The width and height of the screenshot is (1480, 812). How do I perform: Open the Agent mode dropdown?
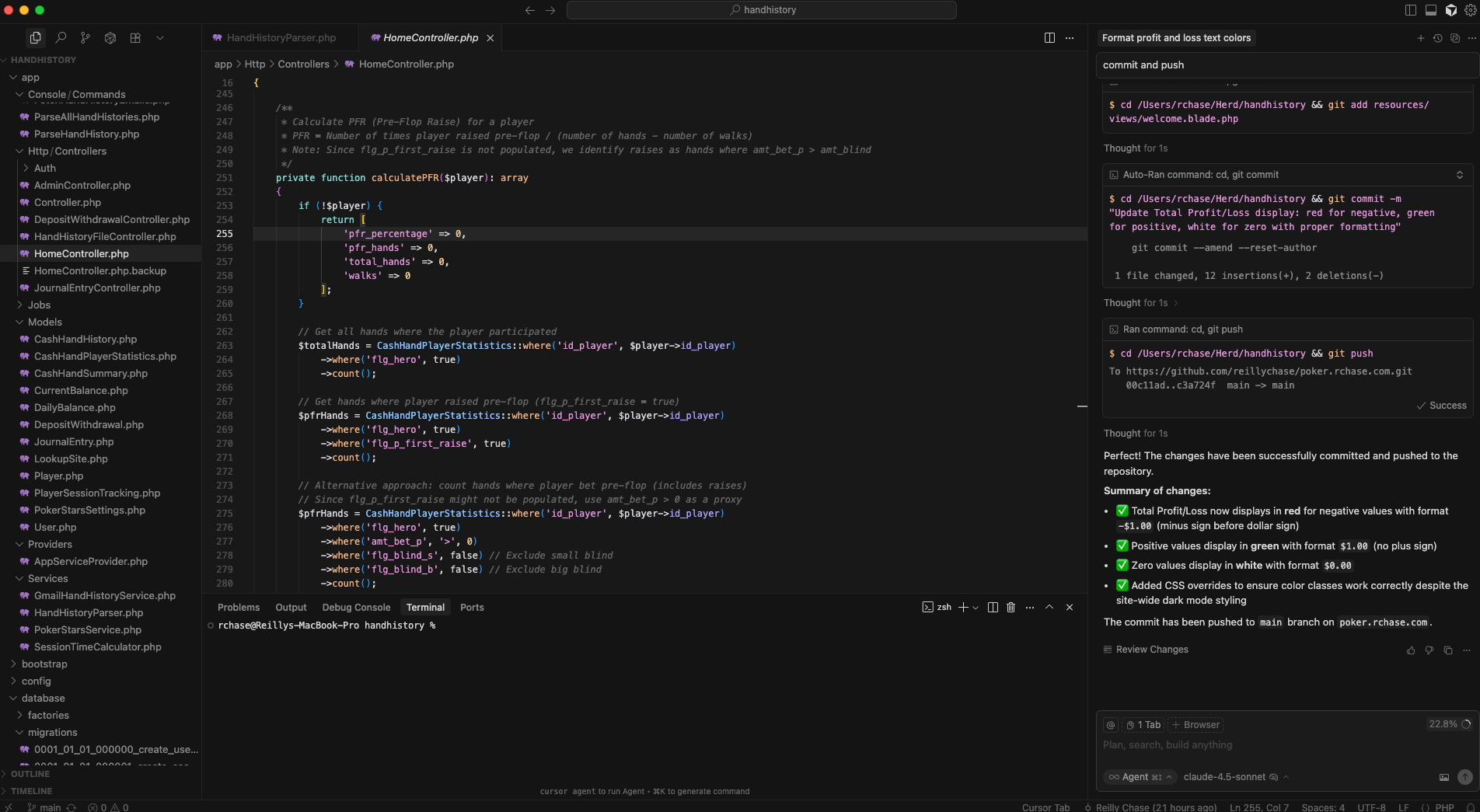(1140, 776)
